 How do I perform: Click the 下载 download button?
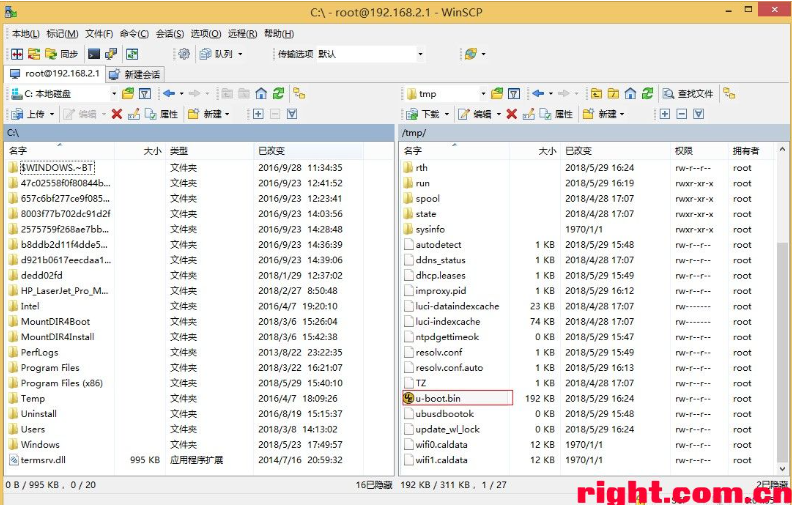(x=424, y=114)
